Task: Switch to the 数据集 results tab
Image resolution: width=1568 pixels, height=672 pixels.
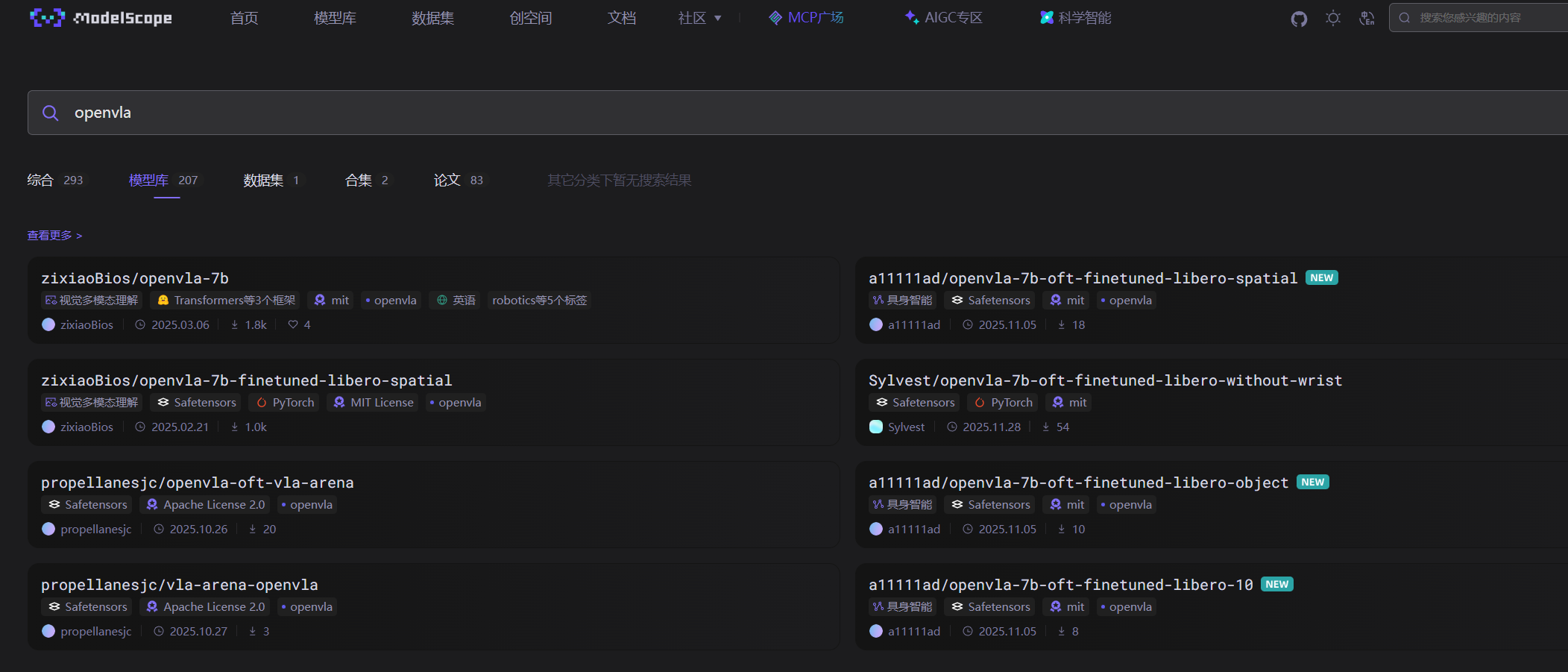Action: 263,180
